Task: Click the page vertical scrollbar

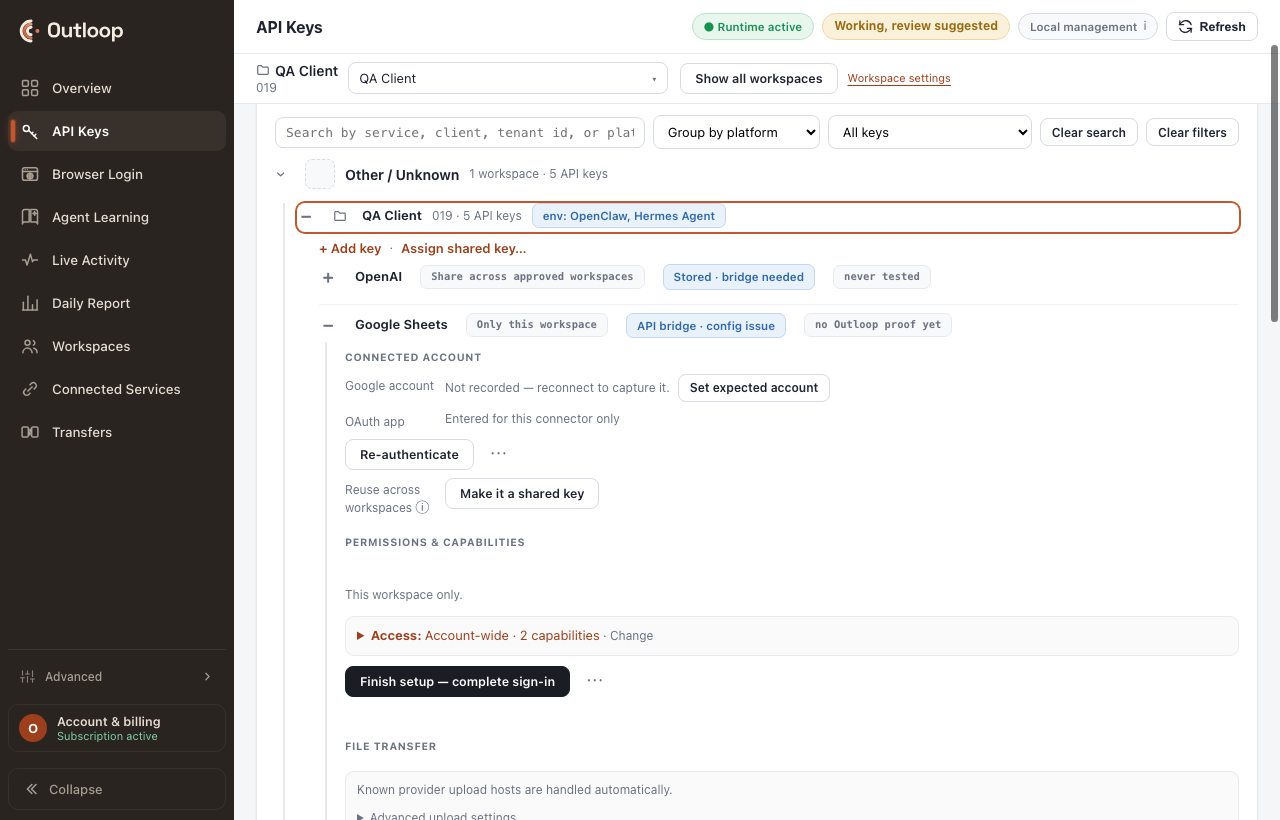Action: (1274, 185)
